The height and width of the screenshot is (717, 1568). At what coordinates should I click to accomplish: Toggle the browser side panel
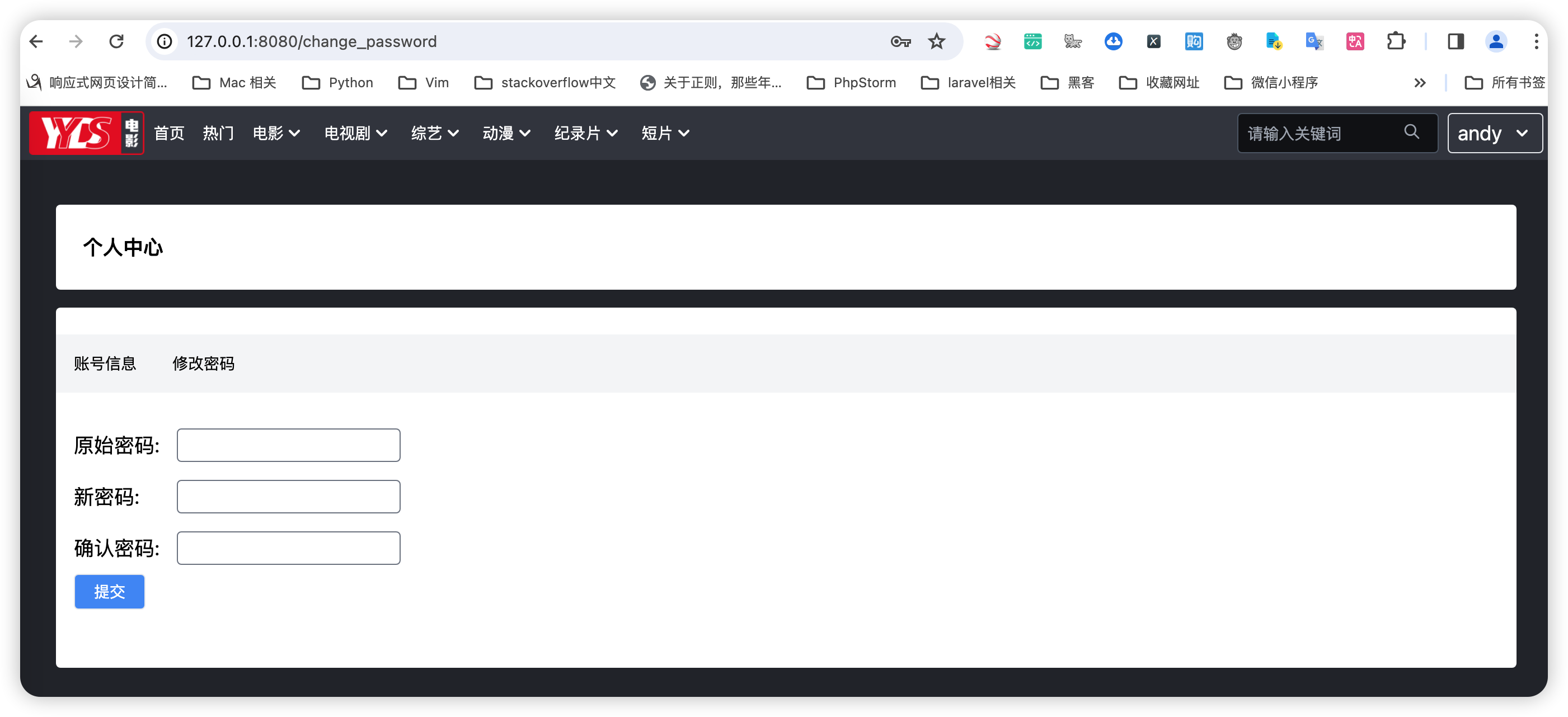[x=1456, y=41]
